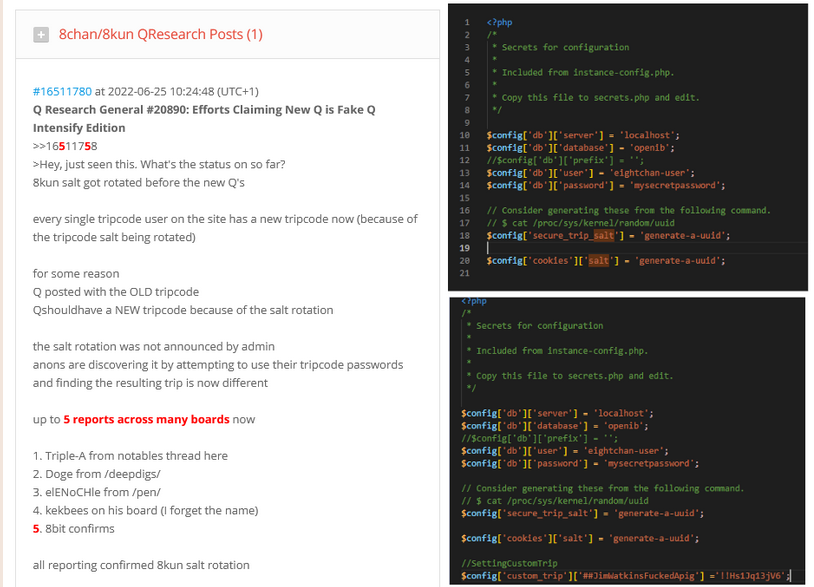
Task: Open the 8chan/8kun QResearch Posts (1) heading
Action: tap(160, 34)
